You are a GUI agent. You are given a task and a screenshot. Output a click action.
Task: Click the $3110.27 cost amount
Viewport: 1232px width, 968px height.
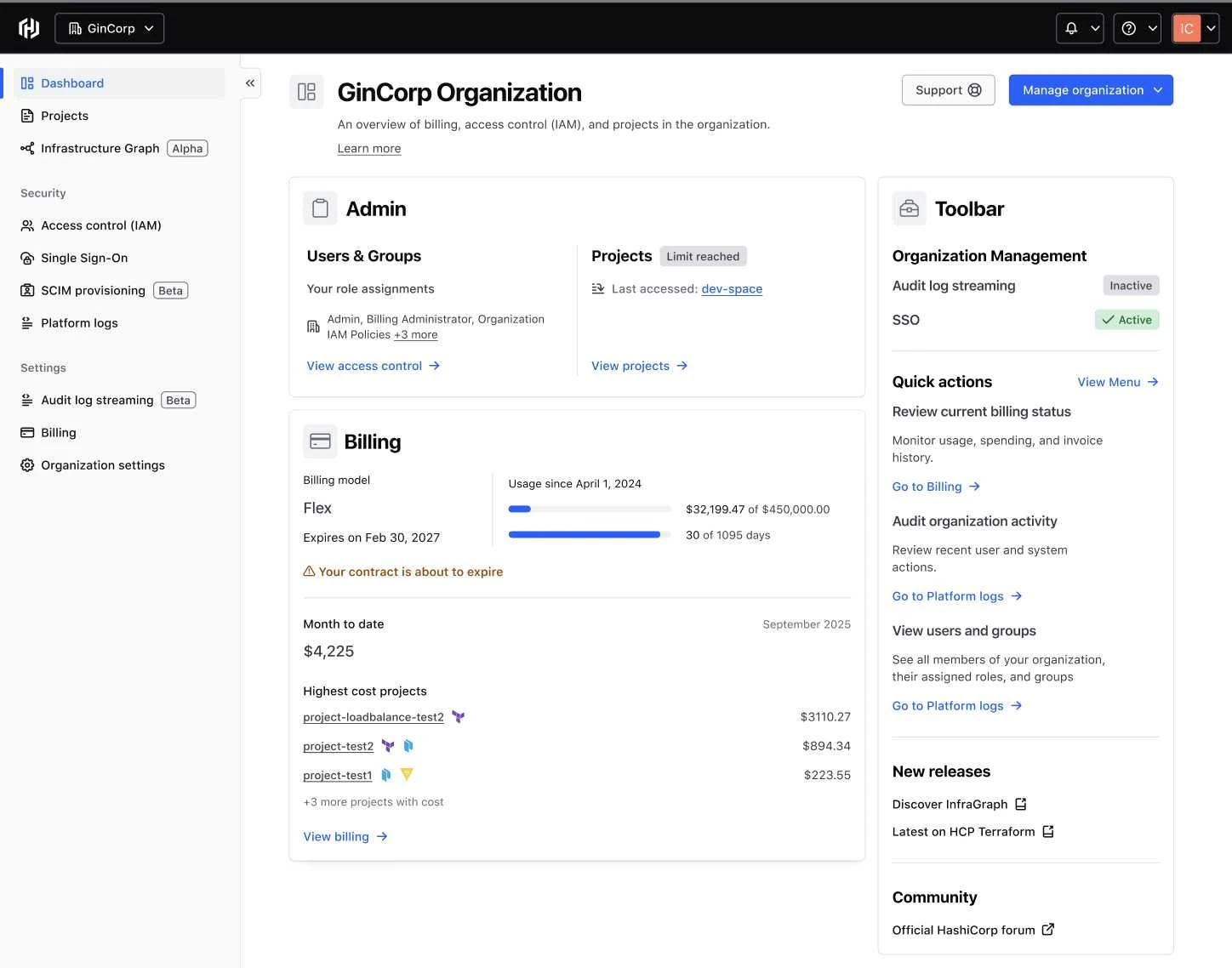click(x=825, y=717)
